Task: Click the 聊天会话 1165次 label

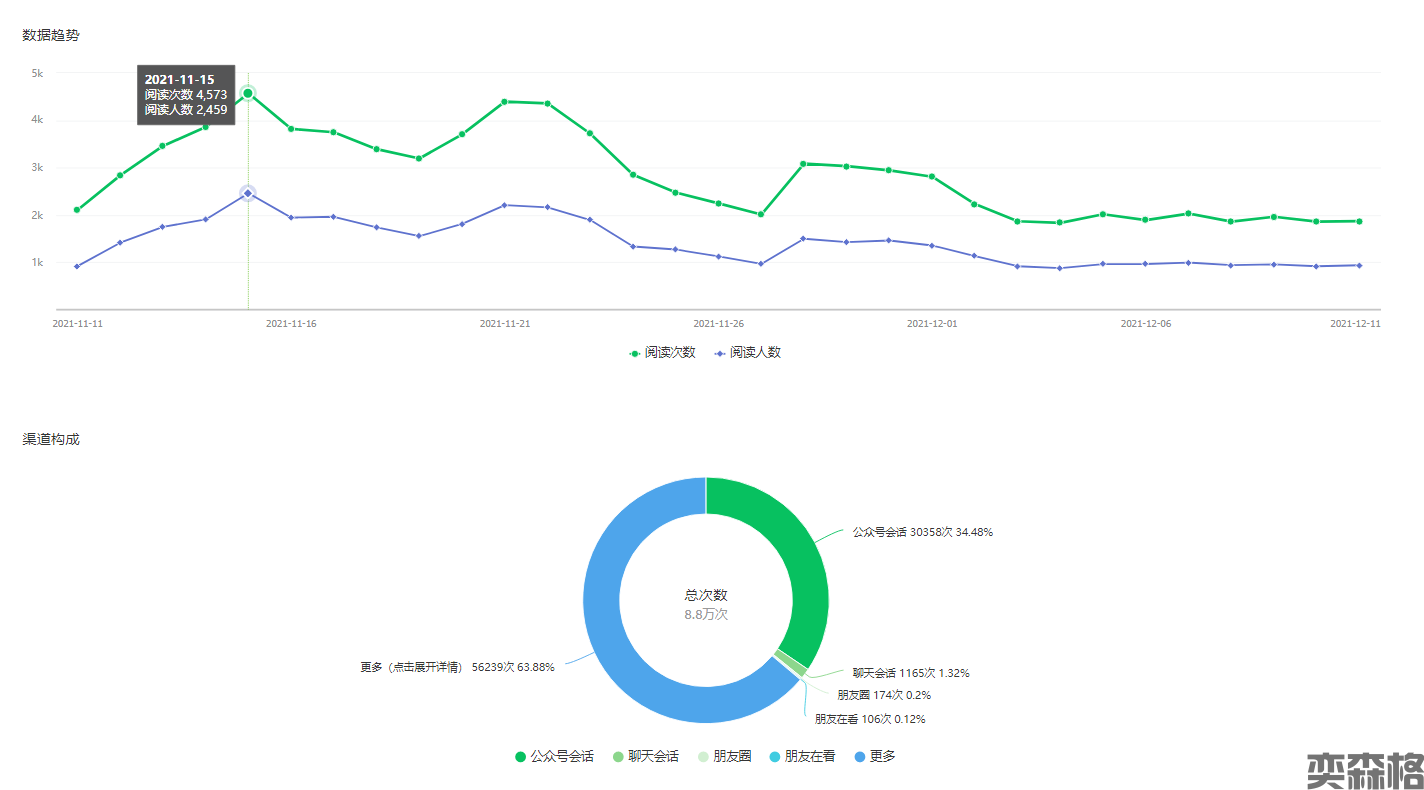Action: point(910,673)
